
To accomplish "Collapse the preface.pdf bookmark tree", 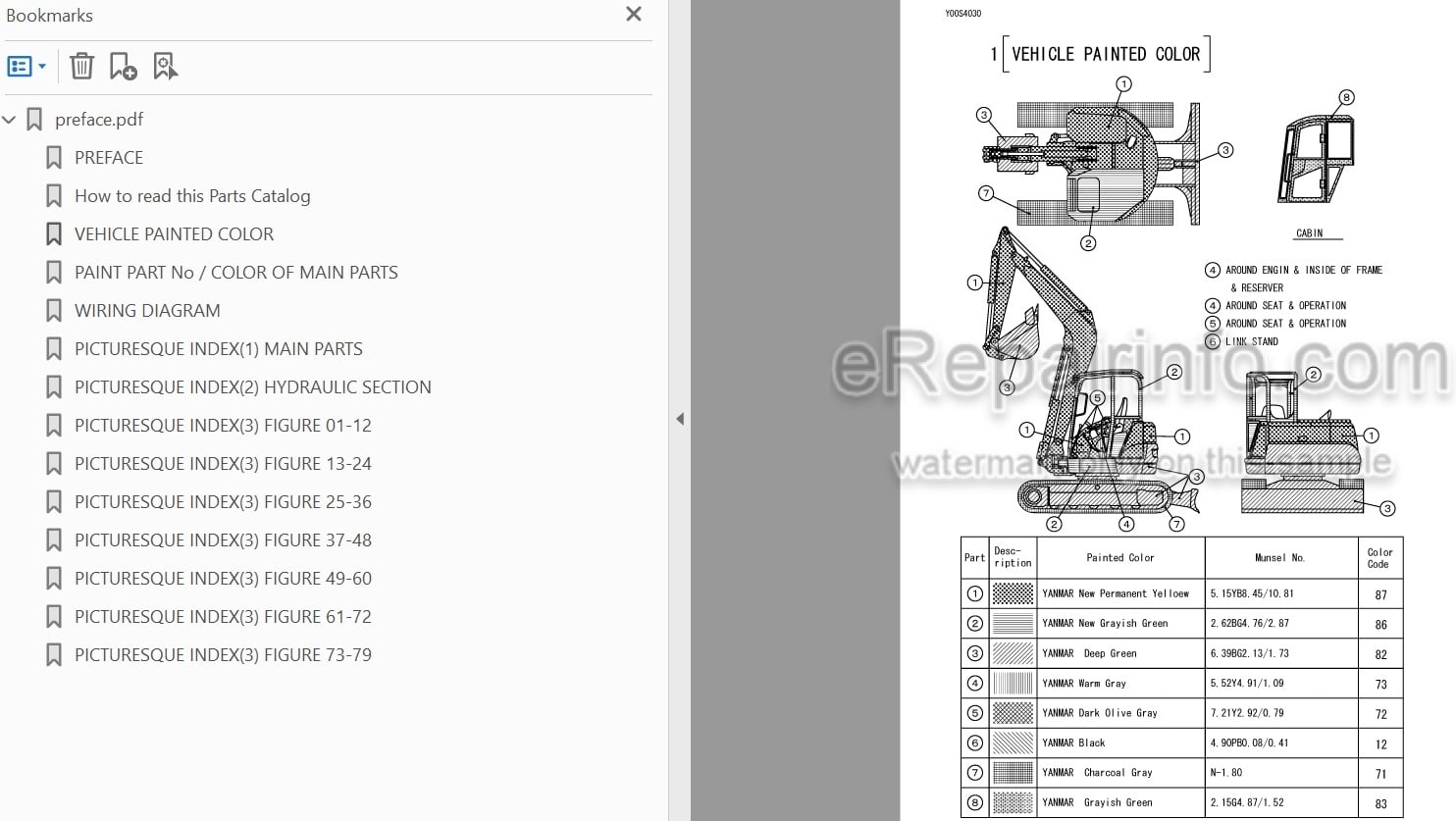I will [x=10, y=120].
